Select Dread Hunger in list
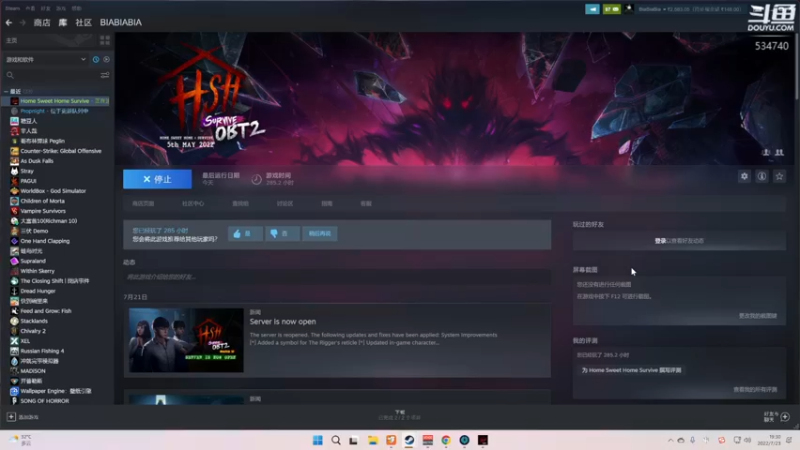Image resolution: width=800 pixels, height=450 pixels. tap(38, 291)
